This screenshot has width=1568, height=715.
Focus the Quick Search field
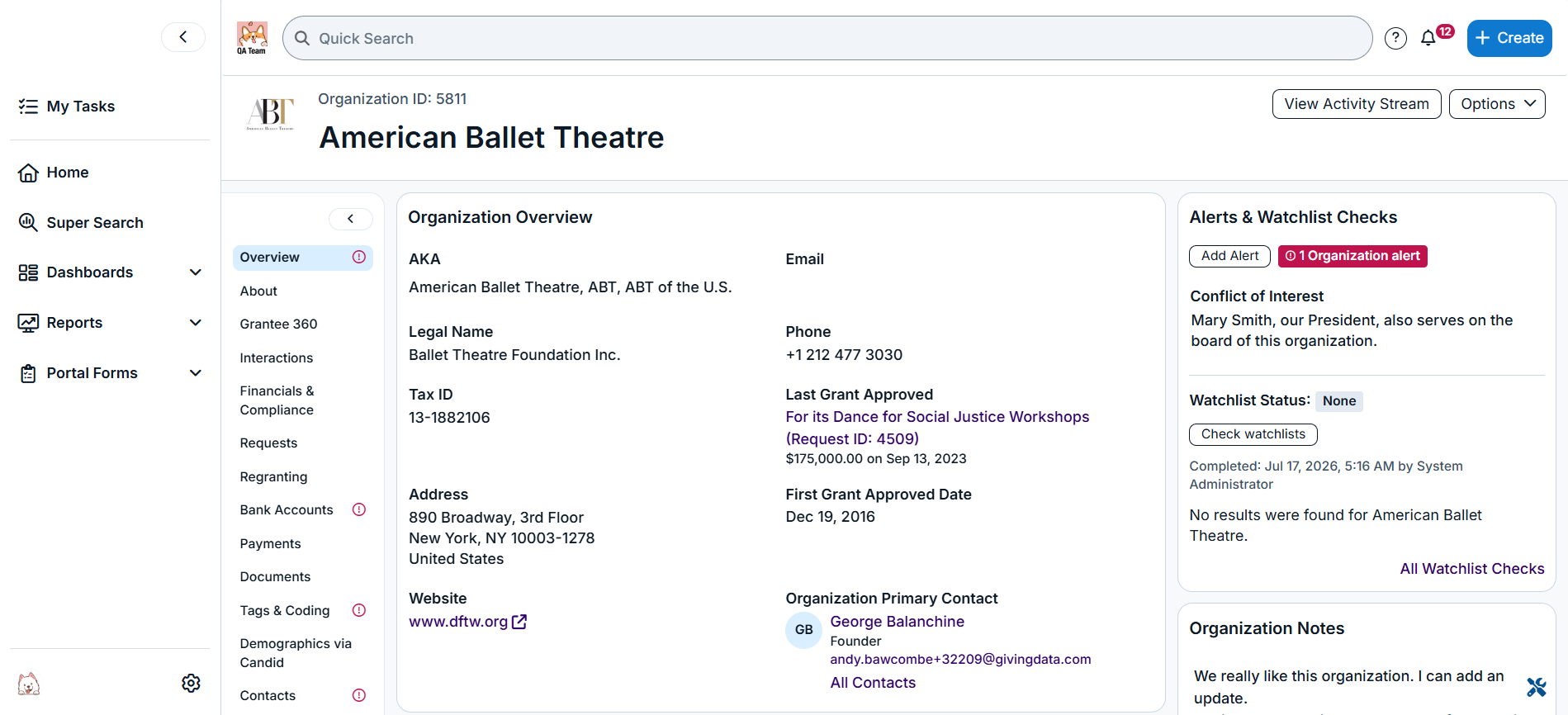click(827, 38)
